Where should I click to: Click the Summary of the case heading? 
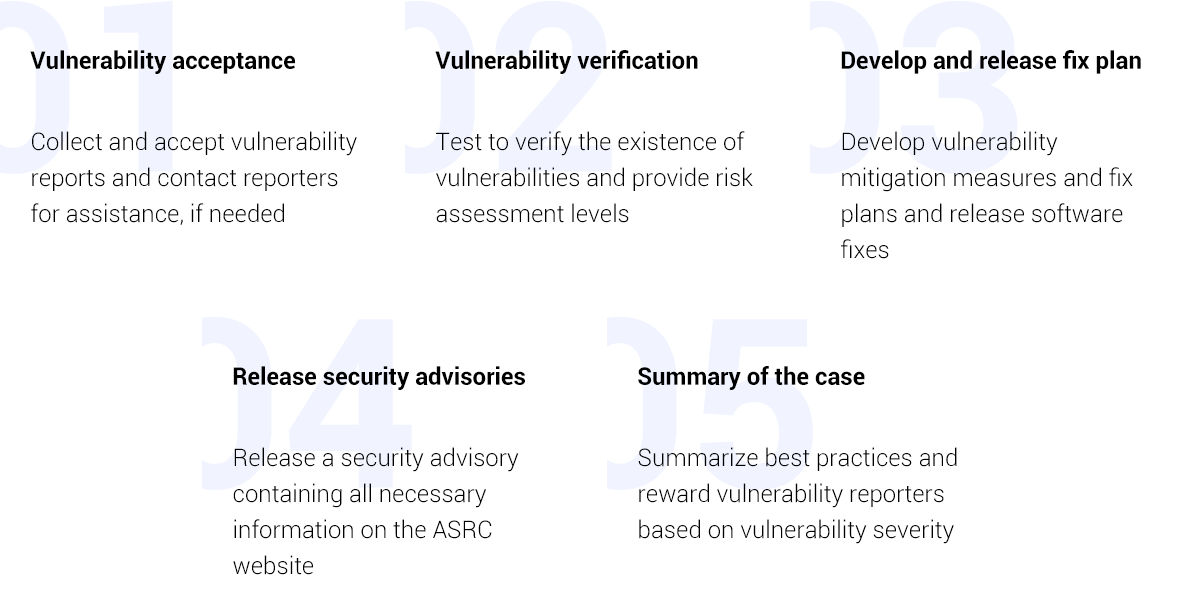point(751,377)
